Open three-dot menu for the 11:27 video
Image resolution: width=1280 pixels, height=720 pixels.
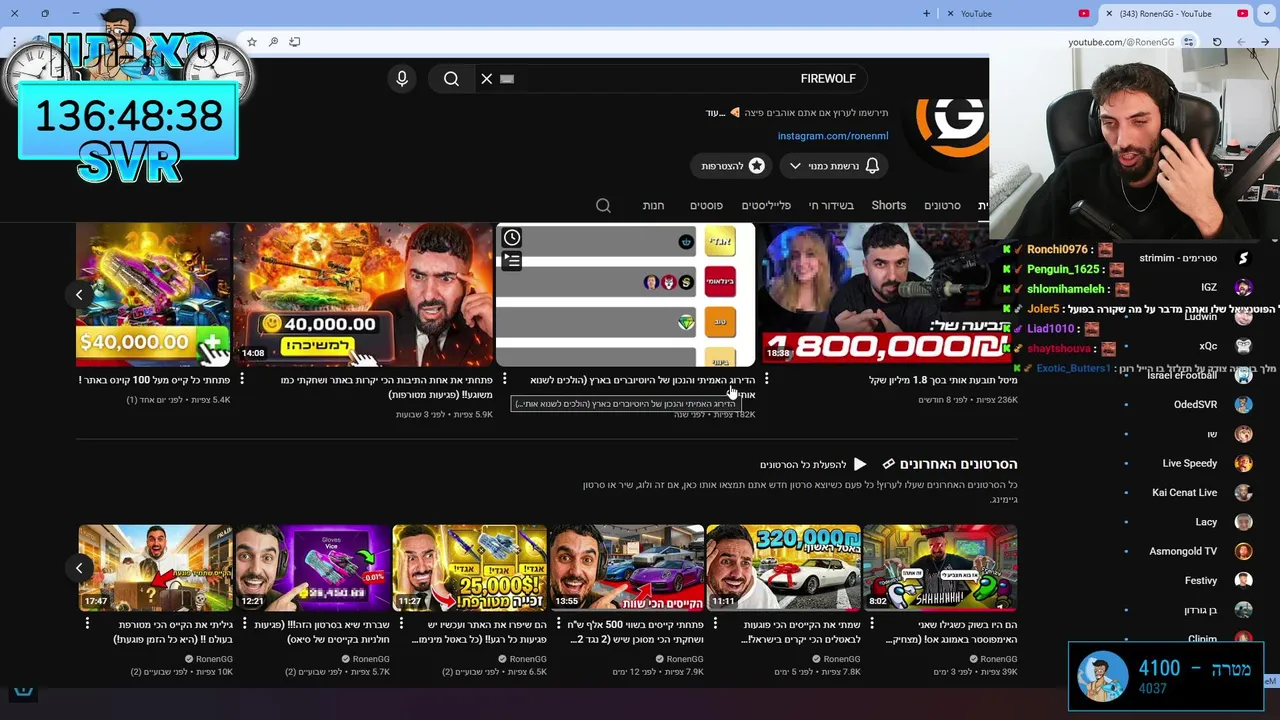[401, 624]
